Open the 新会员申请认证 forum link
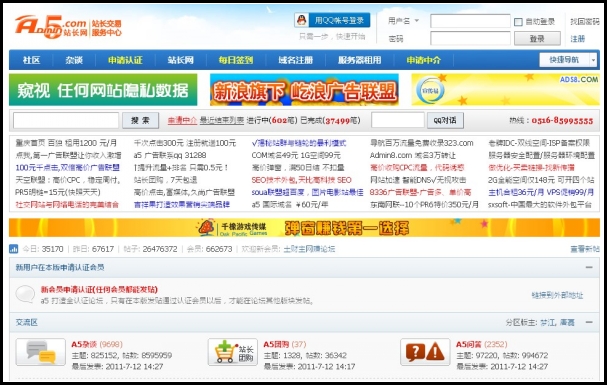This screenshot has width=607, height=385. (x=99, y=289)
